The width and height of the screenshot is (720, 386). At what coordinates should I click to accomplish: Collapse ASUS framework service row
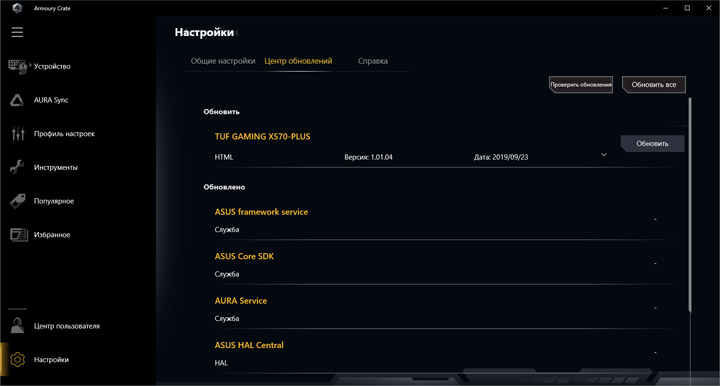(655, 219)
